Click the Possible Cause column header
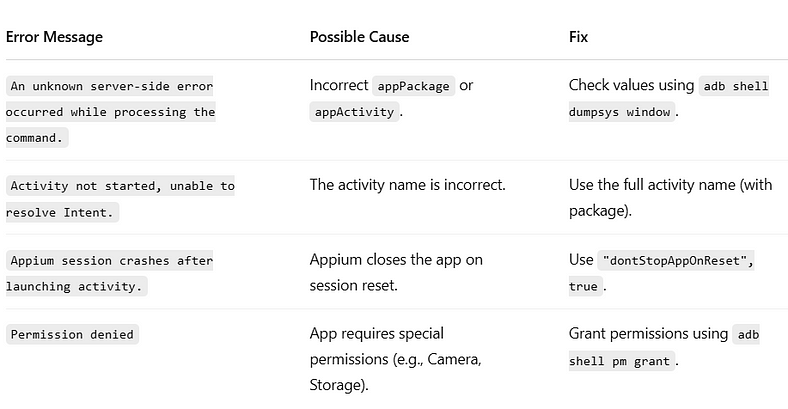 [359, 37]
